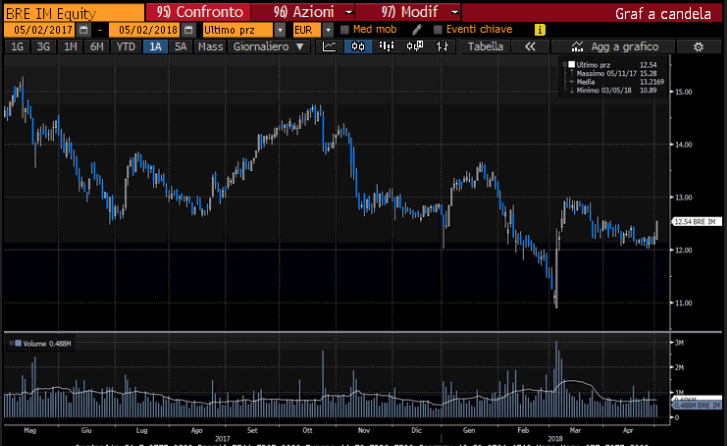
Task: Select high-low chart type icon
Action: [x=442, y=46]
